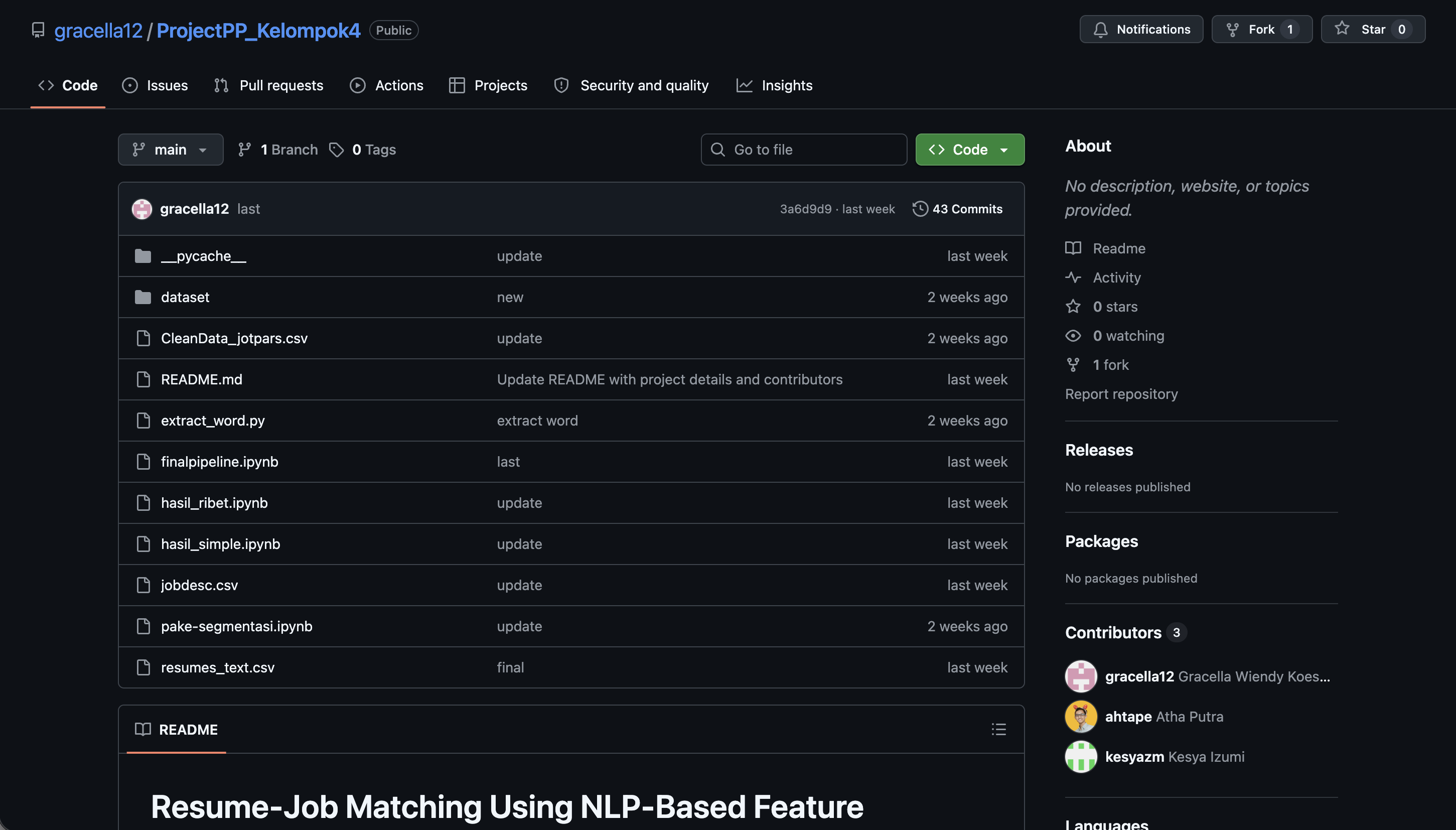Open the gracella12 owner link in header
This screenshot has width=1456, height=830.
pyautogui.click(x=98, y=30)
